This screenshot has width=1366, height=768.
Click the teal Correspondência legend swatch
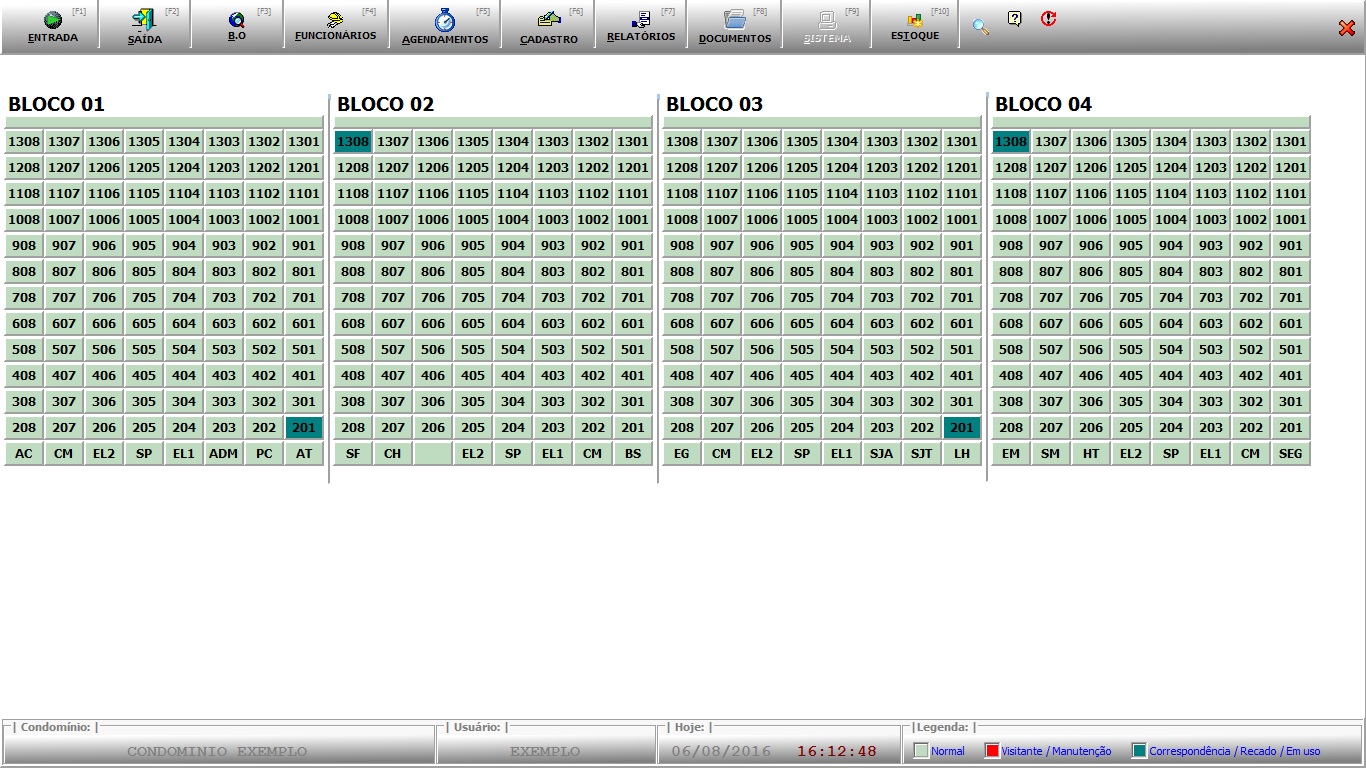coord(1139,751)
